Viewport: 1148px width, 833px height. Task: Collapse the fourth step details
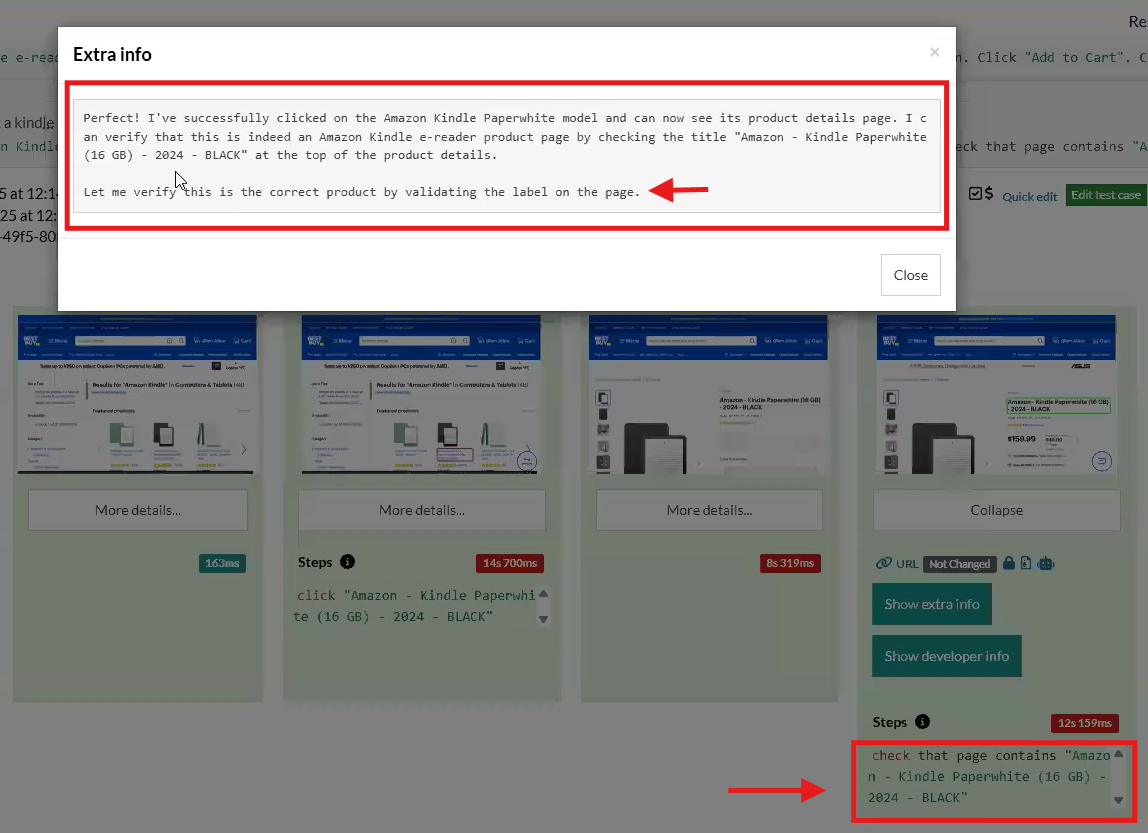click(x=996, y=510)
